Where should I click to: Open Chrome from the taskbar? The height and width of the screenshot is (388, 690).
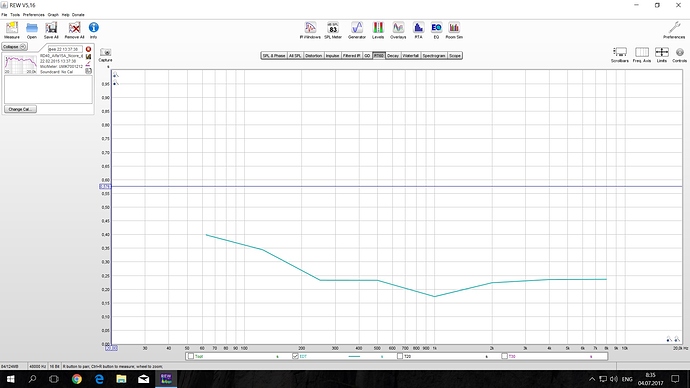click(x=77, y=379)
